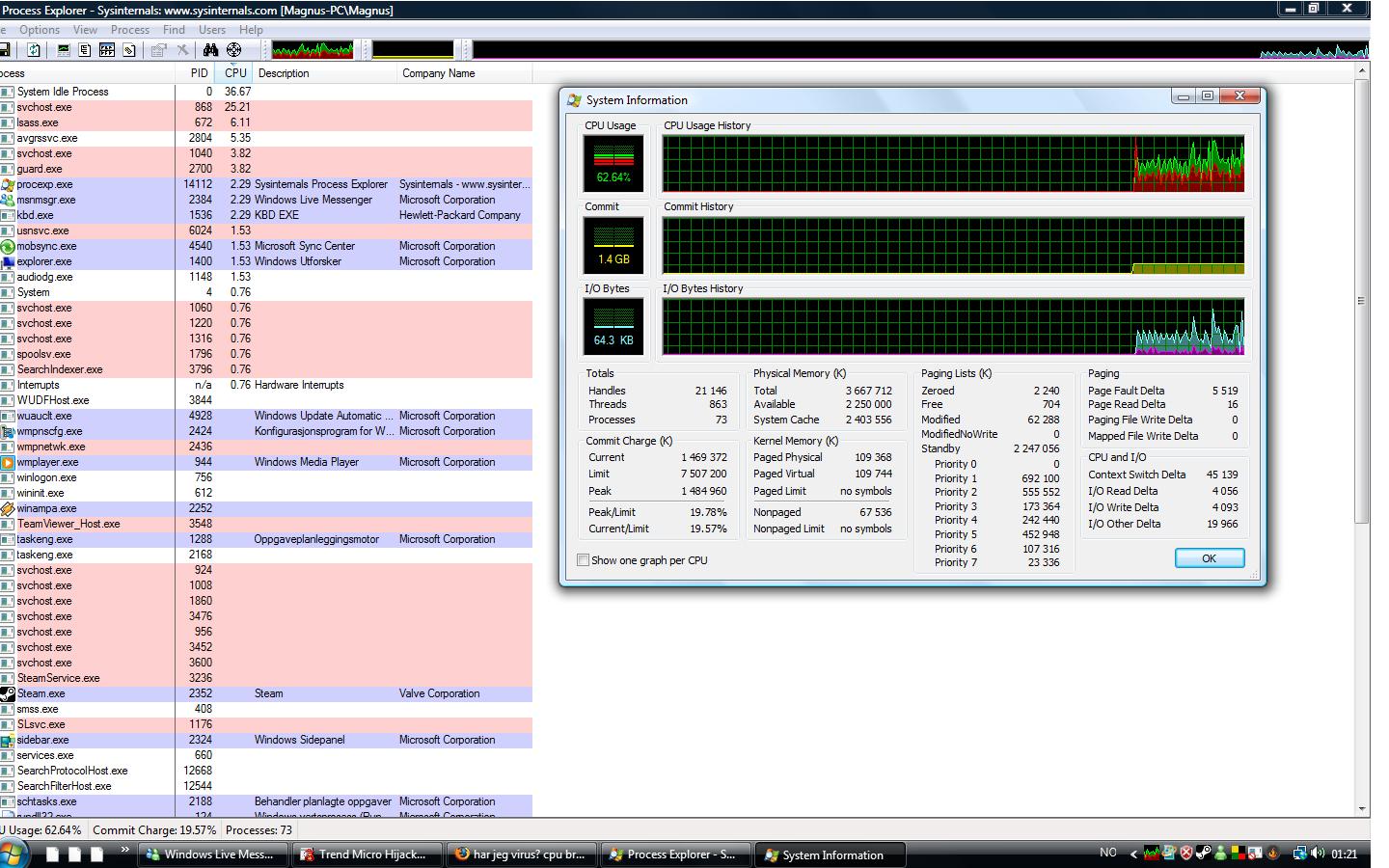Click the greyed Properties toolbar icon
The height and width of the screenshot is (868, 1389).
click(159, 50)
